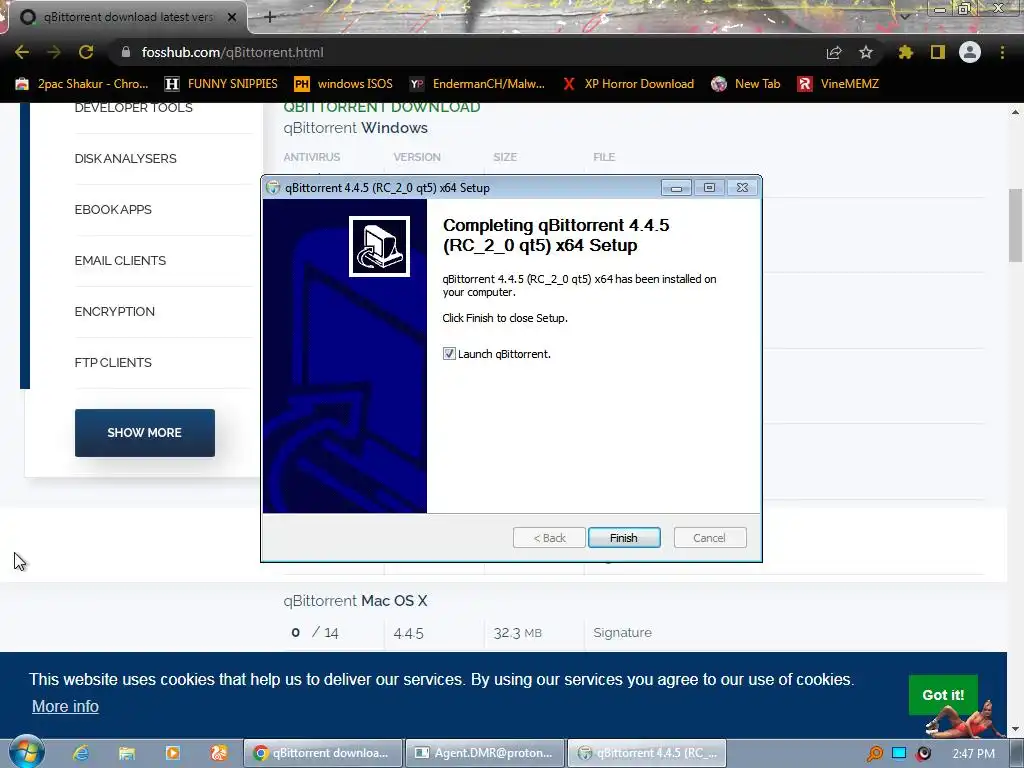Click the monitor icon in the system tray
Image resolution: width=1024 pixels, height=768 pixels.
pos(899,753)
